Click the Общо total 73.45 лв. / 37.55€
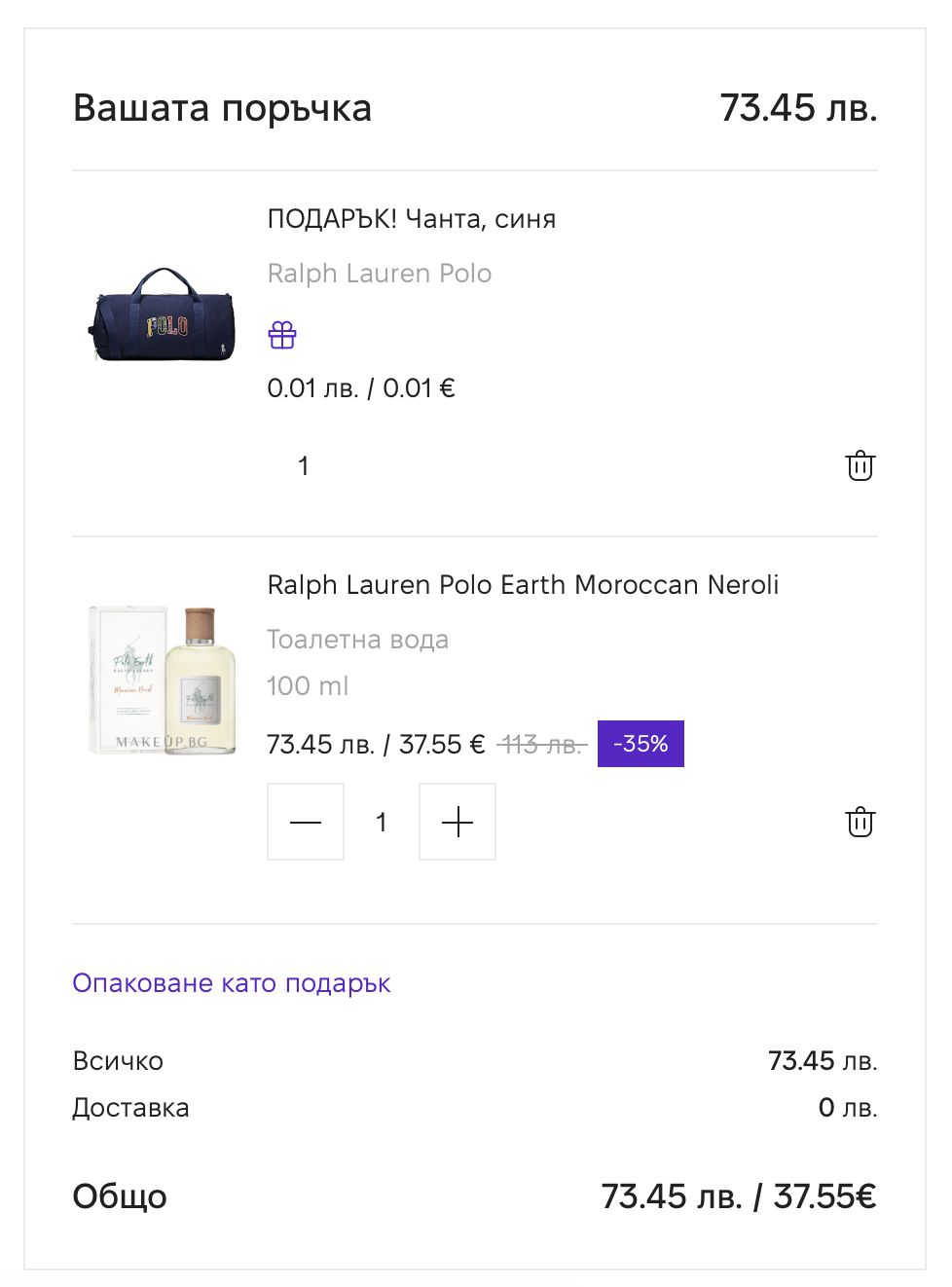This screenshot has width=952, height=1287. pos(739,1196)
